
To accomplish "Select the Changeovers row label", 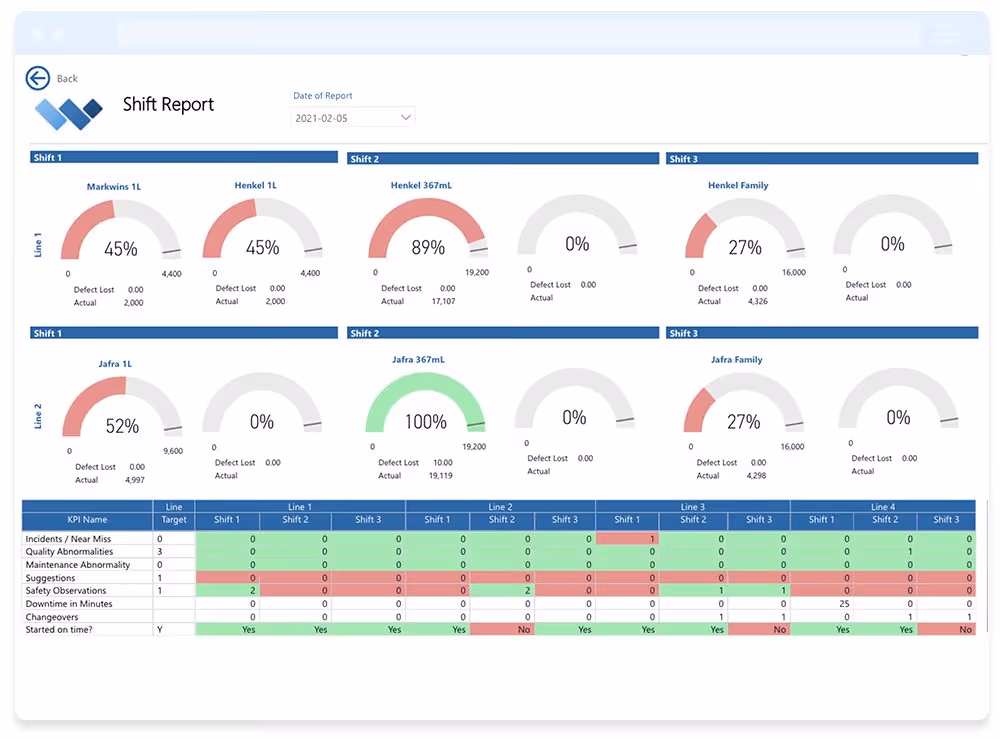I will (x=52, y=617).
